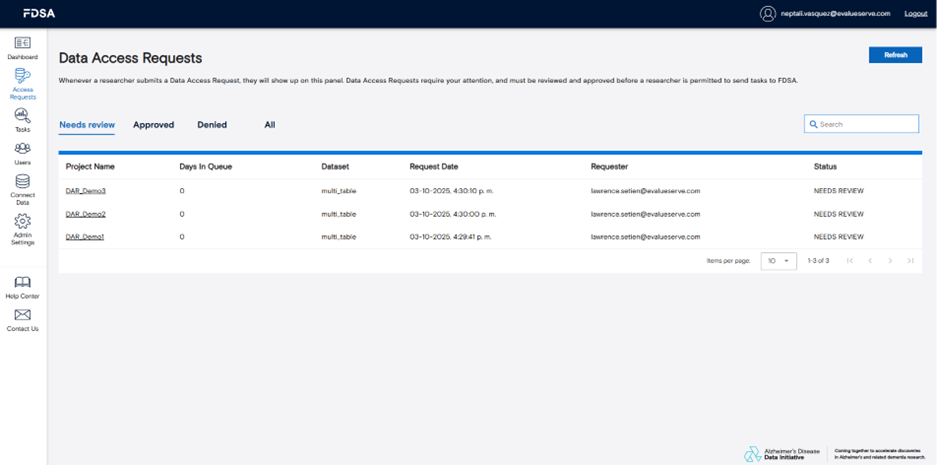Open the DAR_Demo1 project link
This screenshot has height=465, width=937.
click(85, 237)
